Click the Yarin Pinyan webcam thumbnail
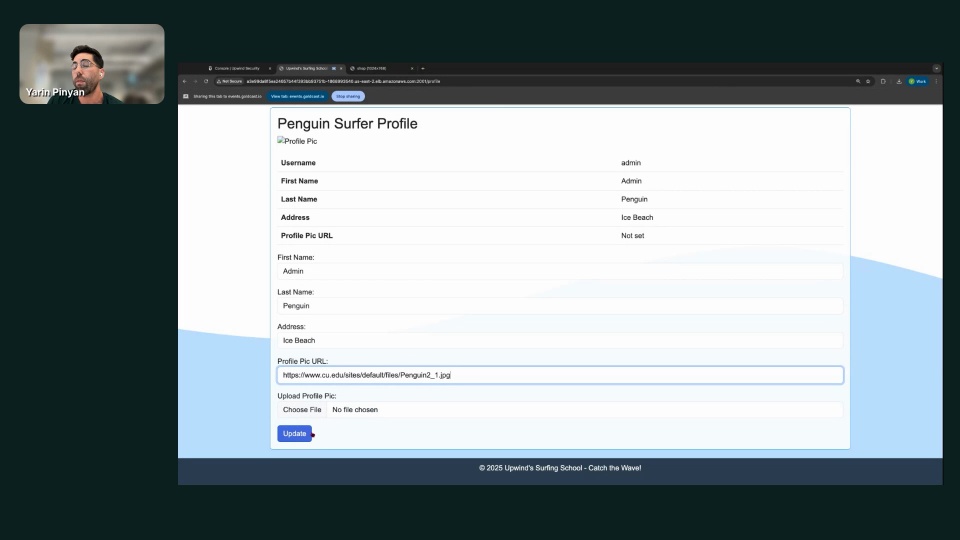960x540 pixels. [x=92, y=64]
